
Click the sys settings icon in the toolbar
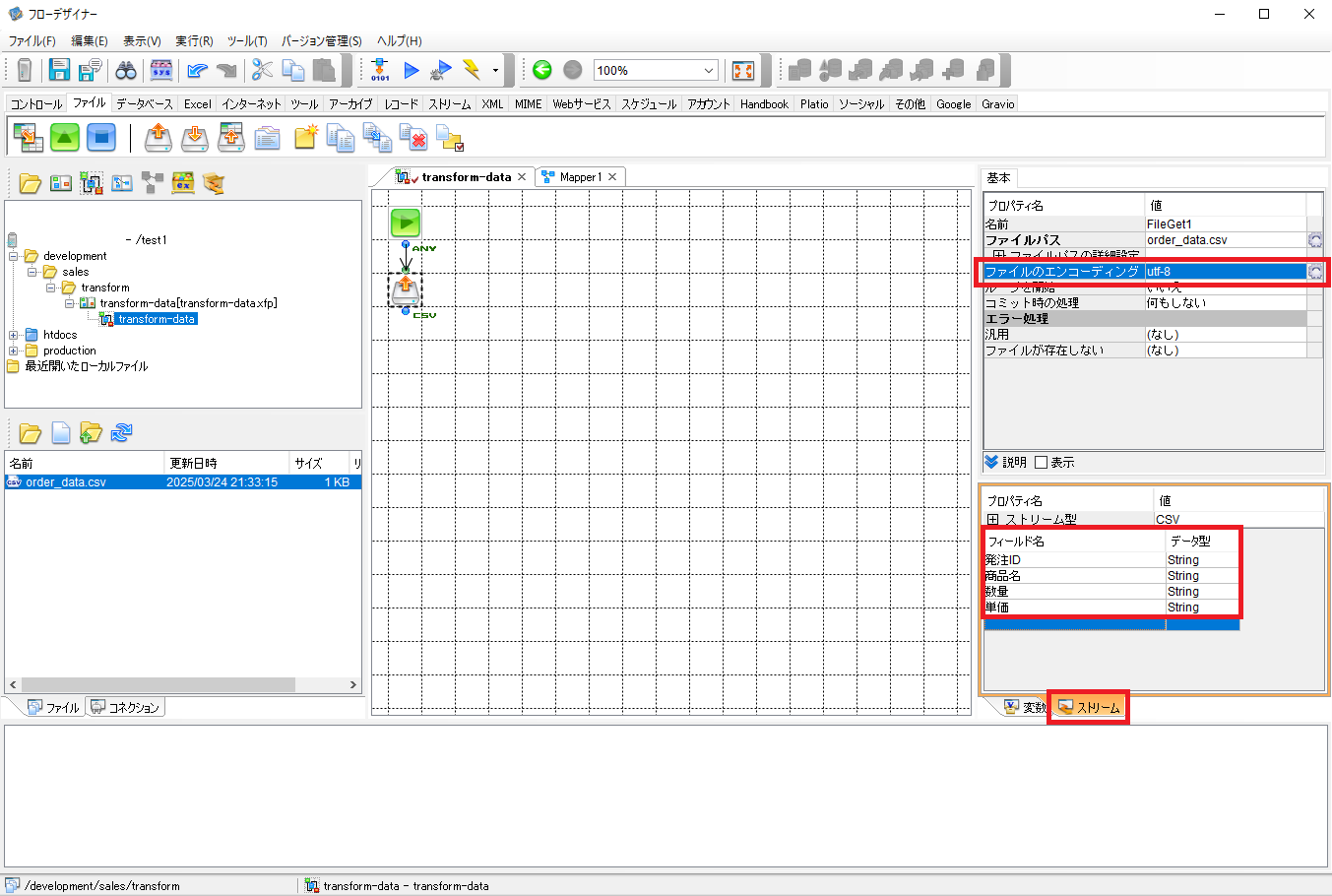(161, 70)
